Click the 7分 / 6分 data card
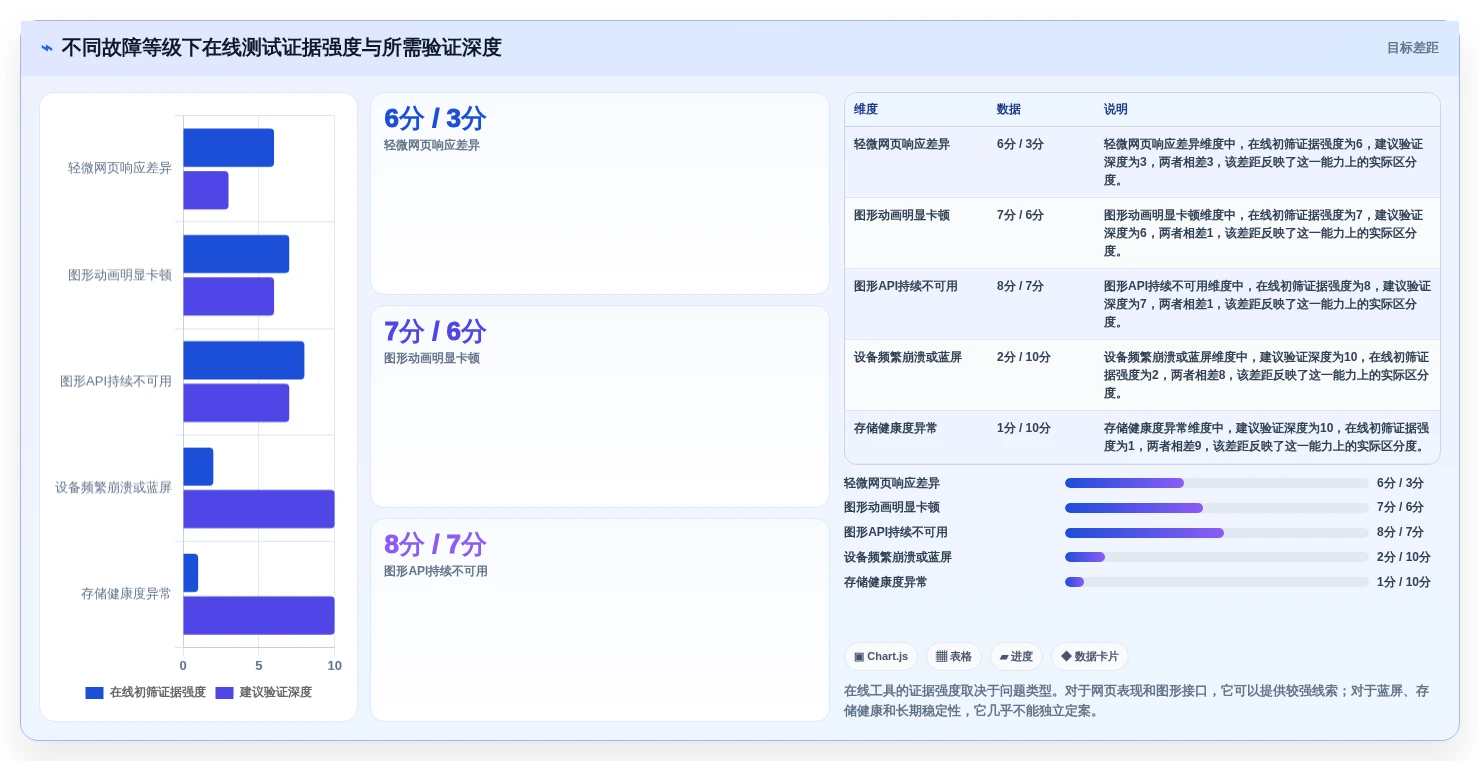 600,407
